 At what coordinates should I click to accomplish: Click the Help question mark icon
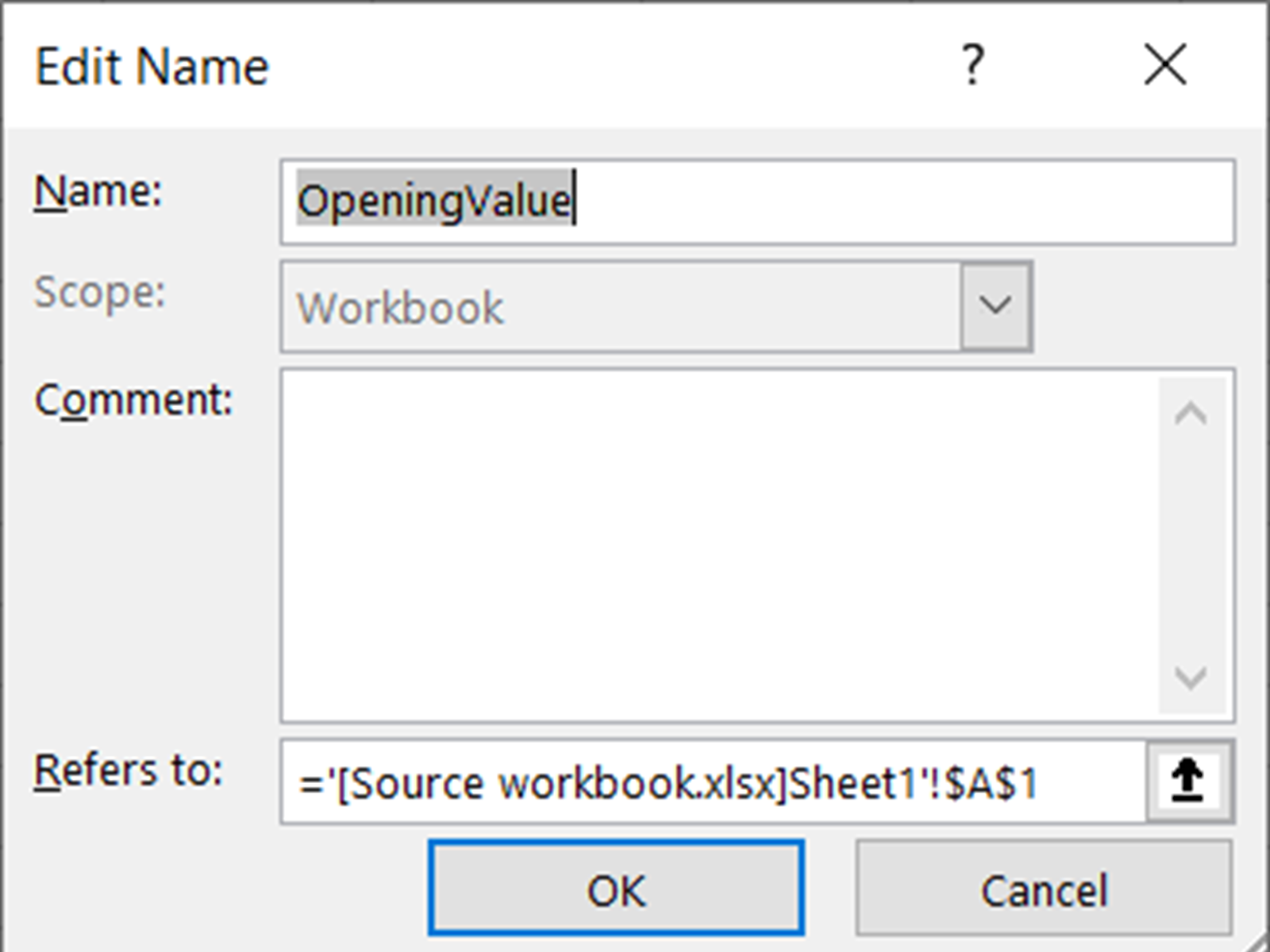[x=972, y=65]
